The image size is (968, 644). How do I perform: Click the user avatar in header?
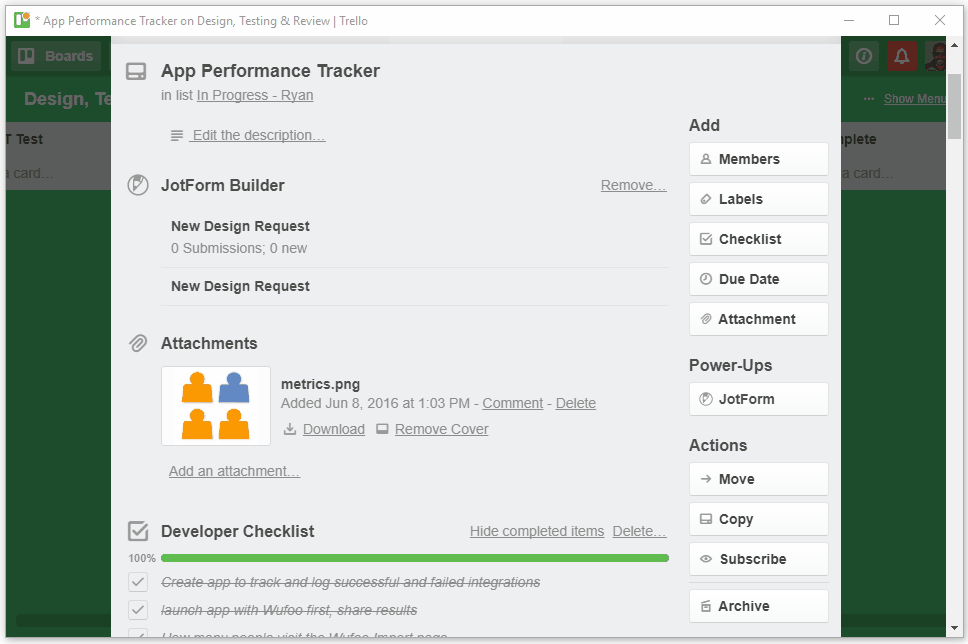click(935, 56)
